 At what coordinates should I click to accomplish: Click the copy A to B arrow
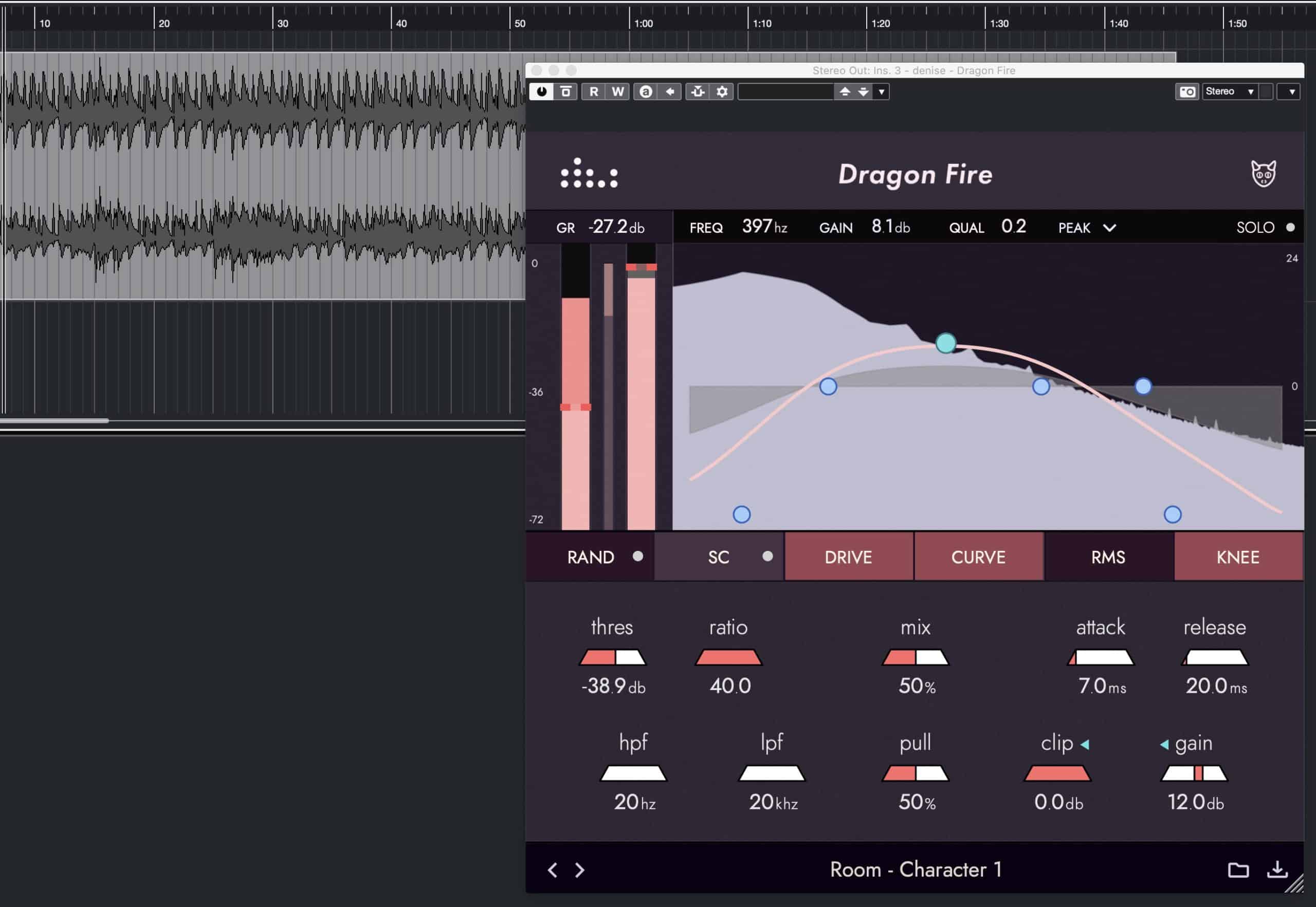click(x=670, y=91)
